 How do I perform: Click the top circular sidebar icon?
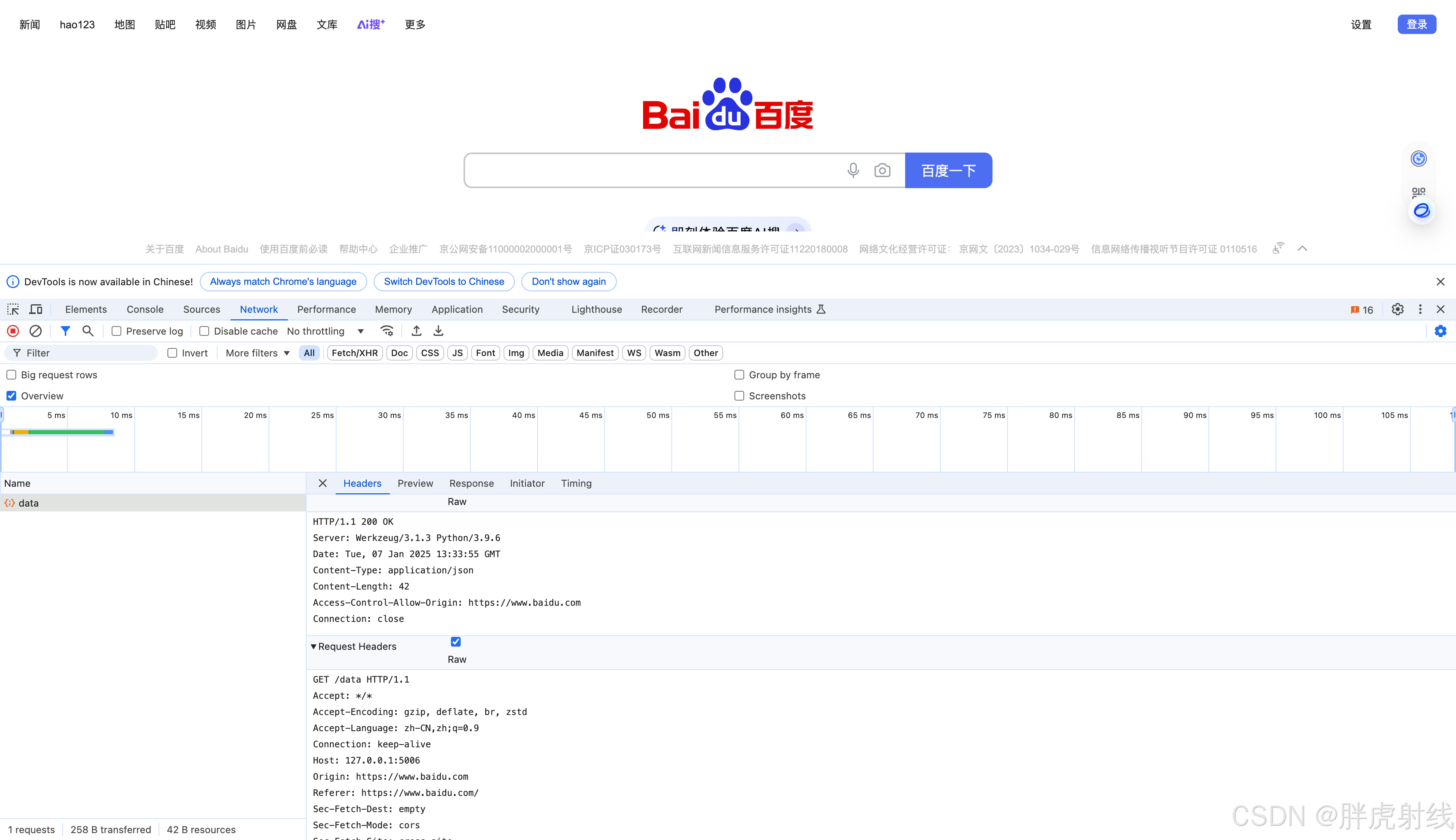[x=1418, y=159]
